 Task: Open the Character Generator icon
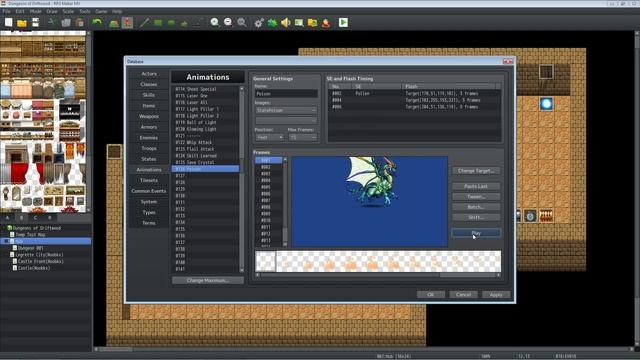coord(326,22)
